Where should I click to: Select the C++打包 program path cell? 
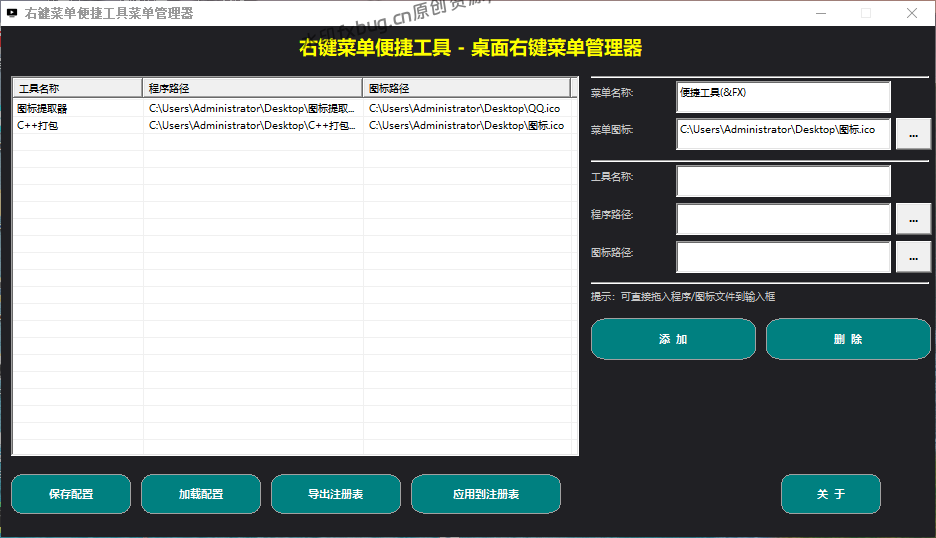tap(253, 125)
